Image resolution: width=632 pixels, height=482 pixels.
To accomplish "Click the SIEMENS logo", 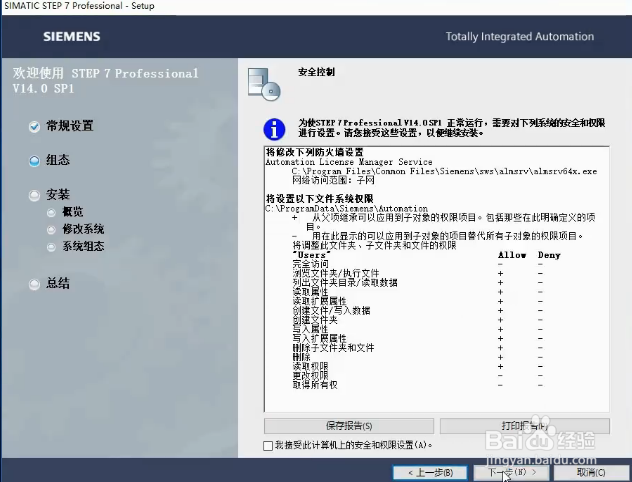I will click(x=72, y=37).
